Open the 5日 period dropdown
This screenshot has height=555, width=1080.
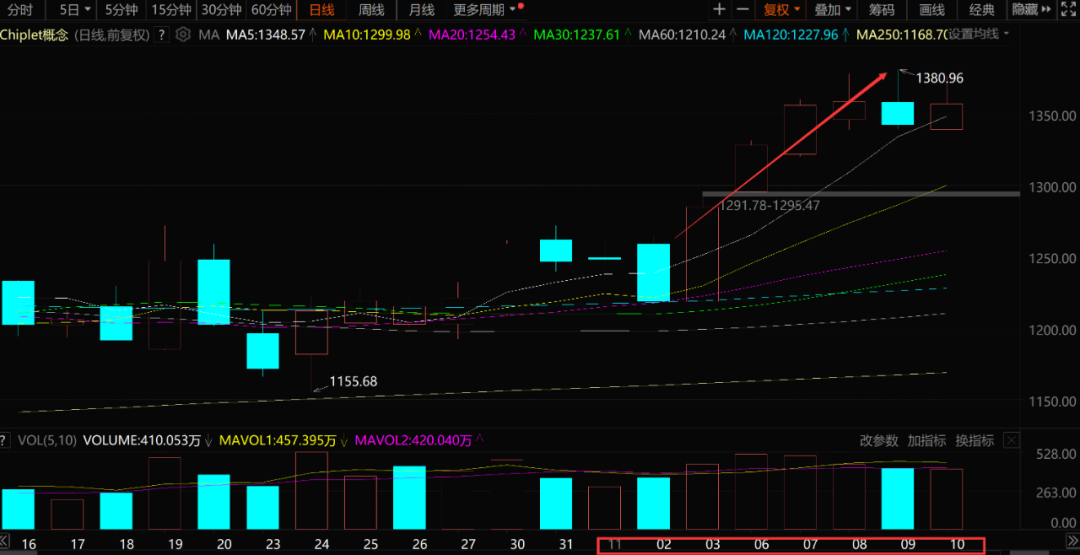(74, 10)
